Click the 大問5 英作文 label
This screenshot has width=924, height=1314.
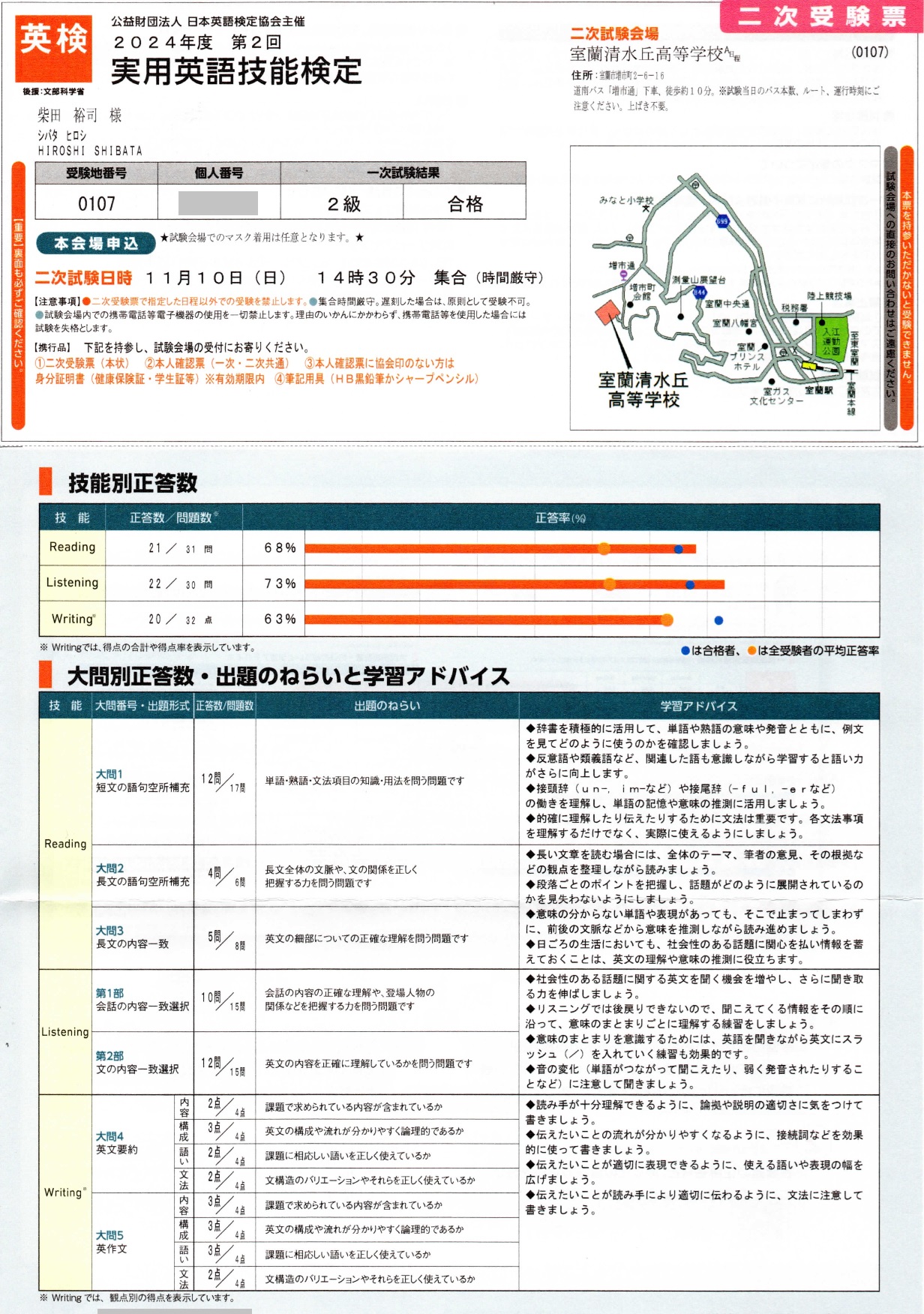pyautogui.click(x=112, y=1242)
